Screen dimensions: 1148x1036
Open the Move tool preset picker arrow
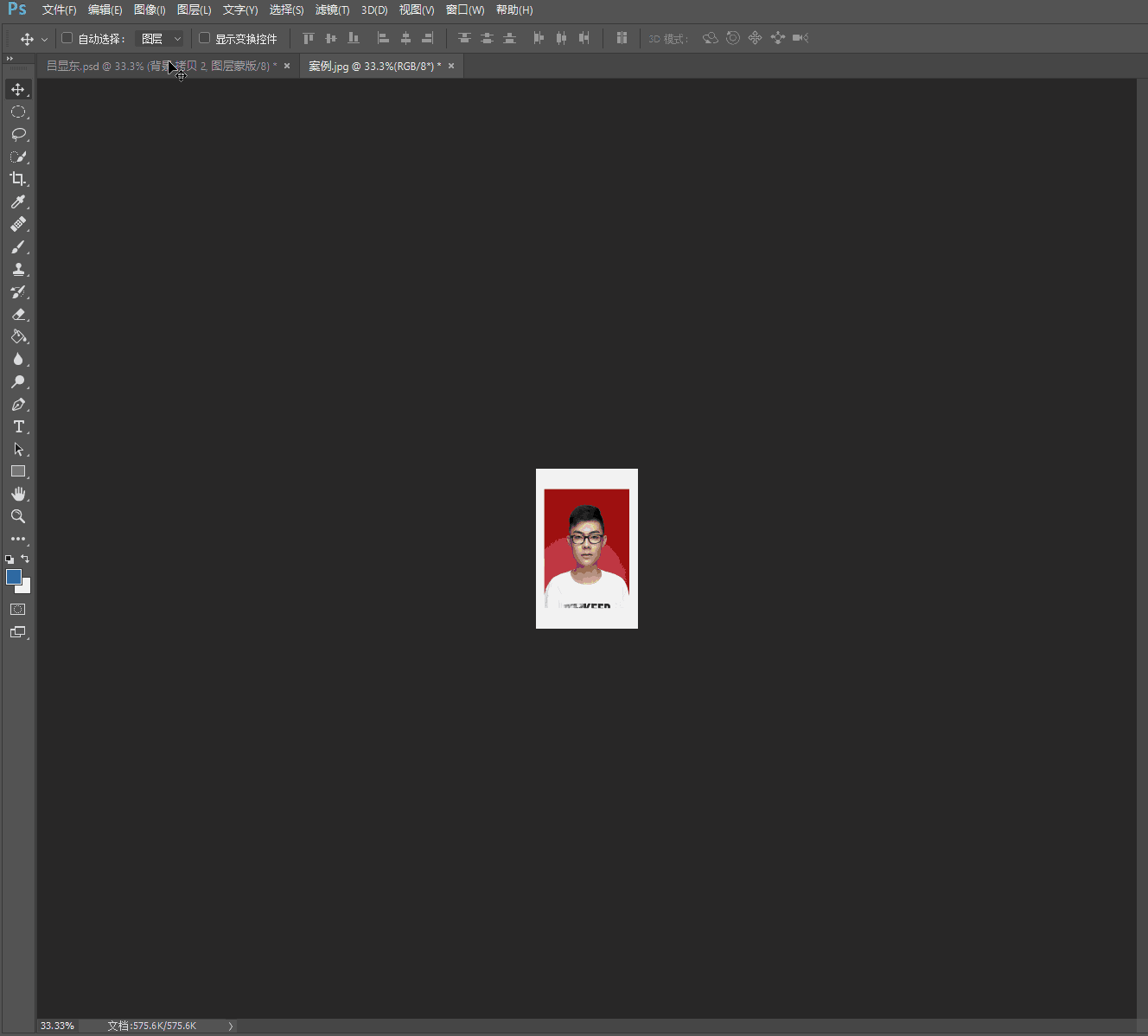(x=44, y=40)
